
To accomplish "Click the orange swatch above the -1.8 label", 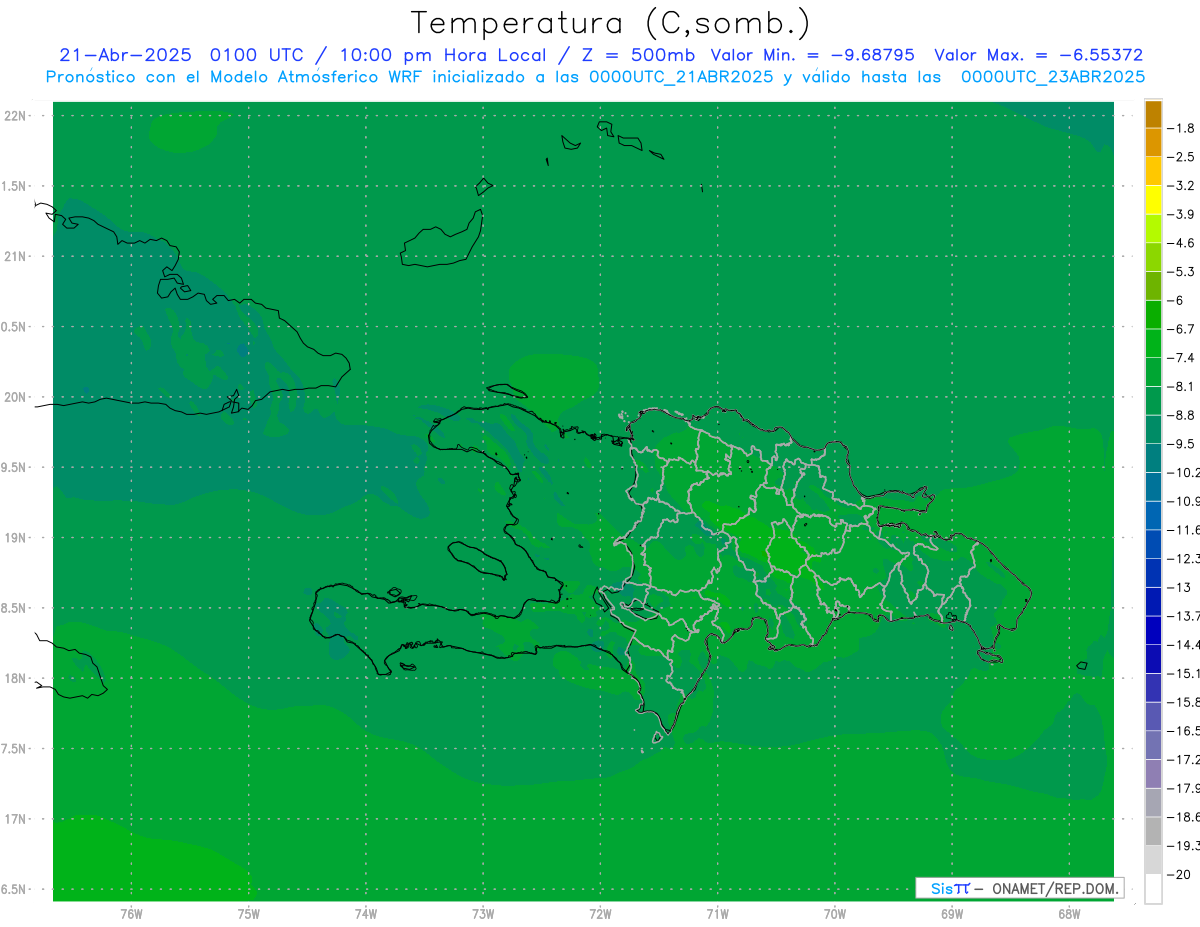I will tap(1153, 114).
